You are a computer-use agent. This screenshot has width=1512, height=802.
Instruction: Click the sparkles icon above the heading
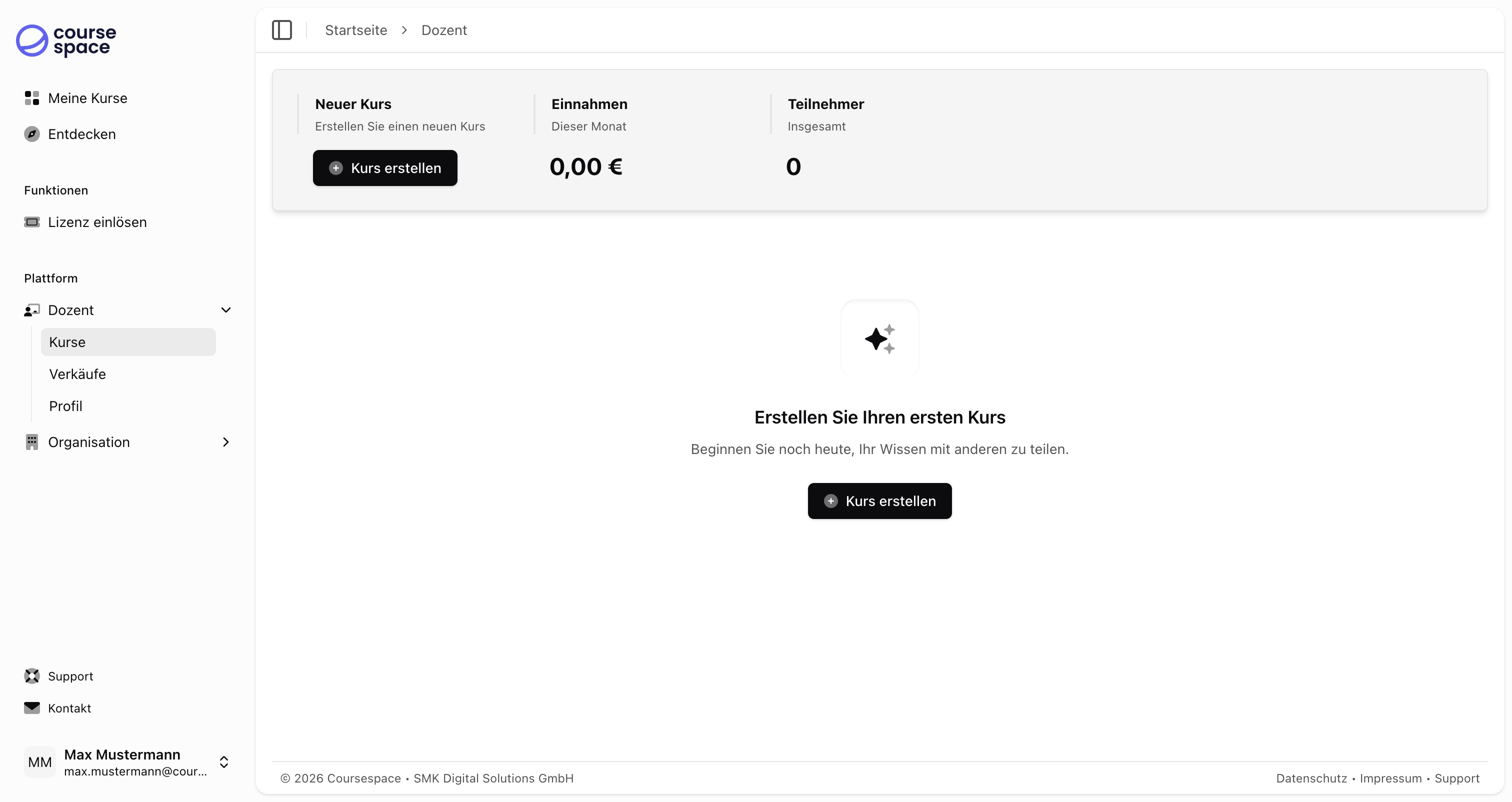click(879, 339)
